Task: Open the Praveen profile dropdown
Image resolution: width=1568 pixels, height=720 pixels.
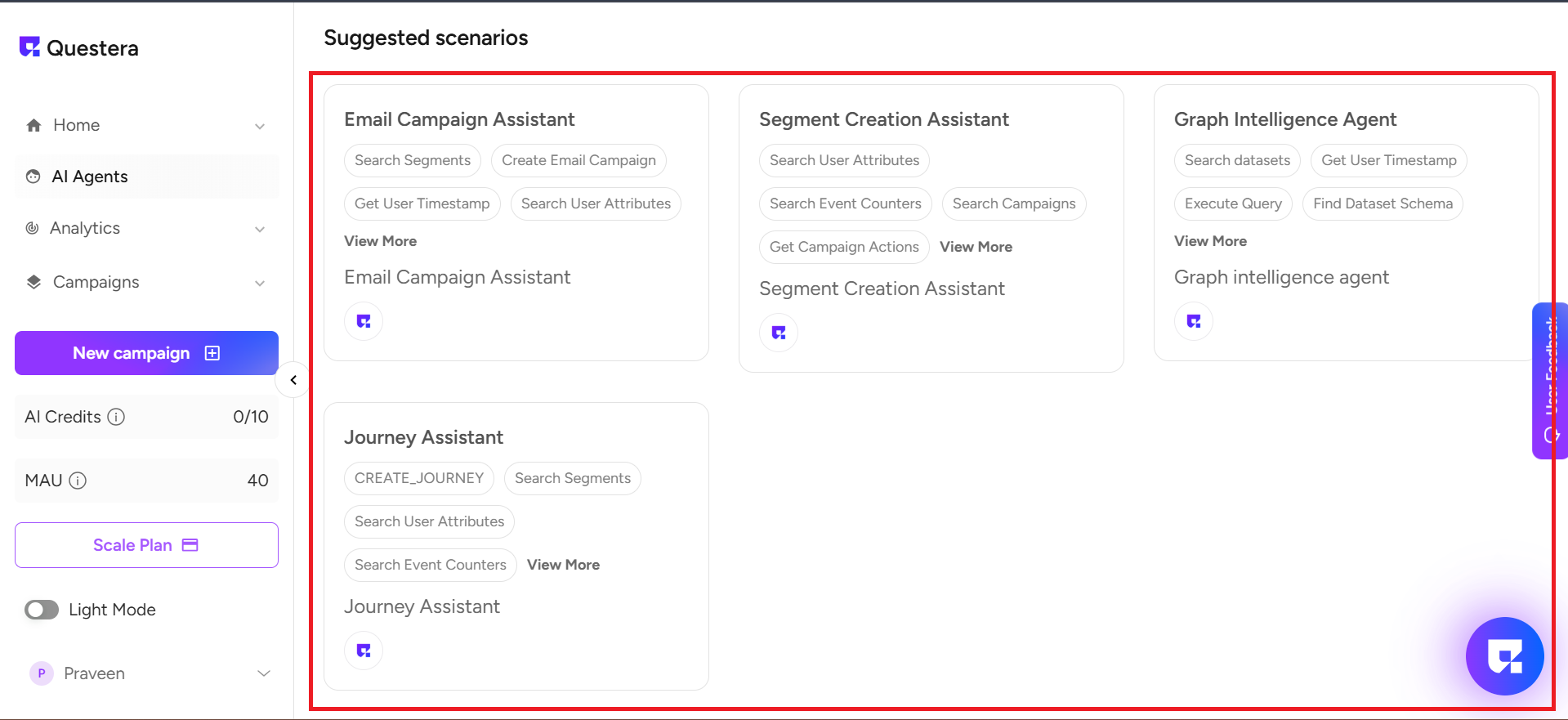Action: pyautogui.click(x=263, y=673)
